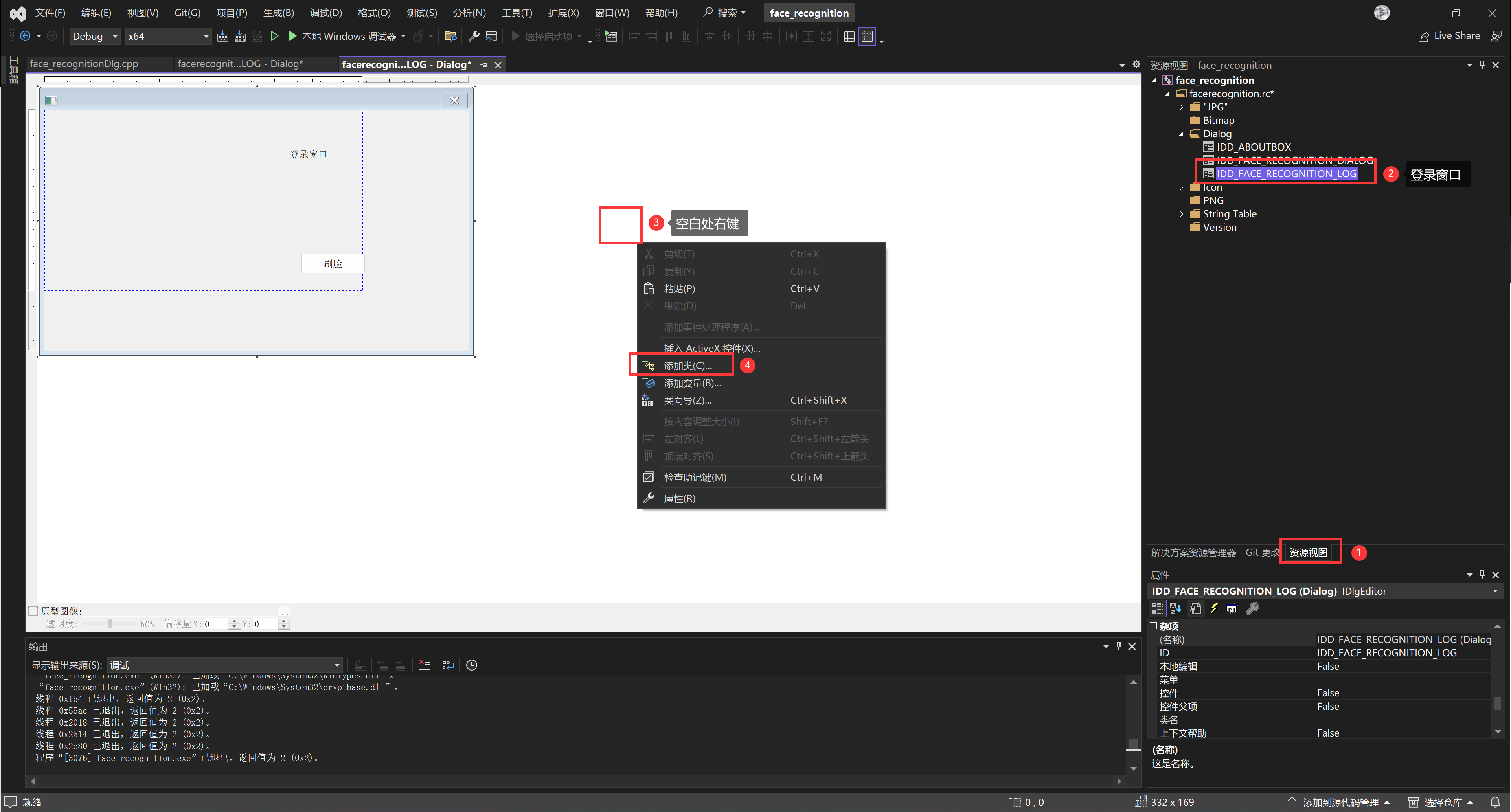1511x812 pixels.
Task: Click Start Without Debugging icon
Action: [274, 37]
